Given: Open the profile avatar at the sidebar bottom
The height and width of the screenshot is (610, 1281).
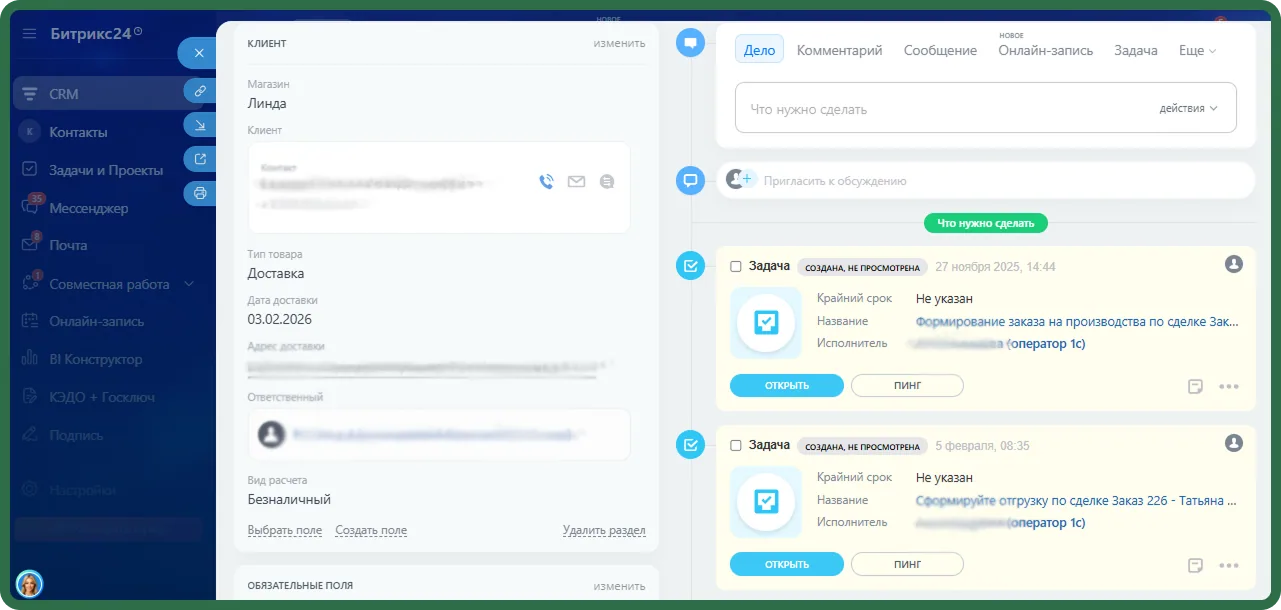Looking at the screenshot, I should (x=29, y=583).
